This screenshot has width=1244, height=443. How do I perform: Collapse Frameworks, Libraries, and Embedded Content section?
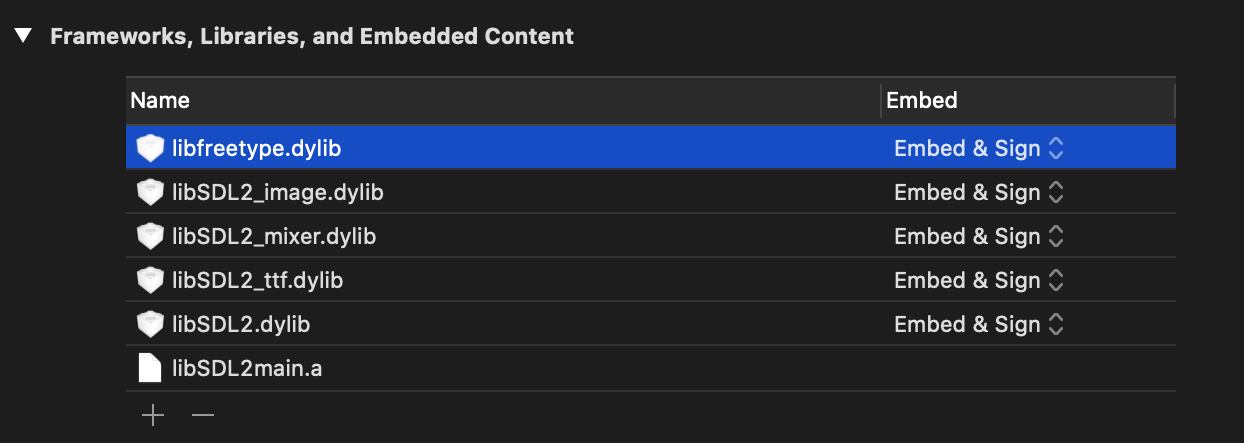(x=23, y=37)
